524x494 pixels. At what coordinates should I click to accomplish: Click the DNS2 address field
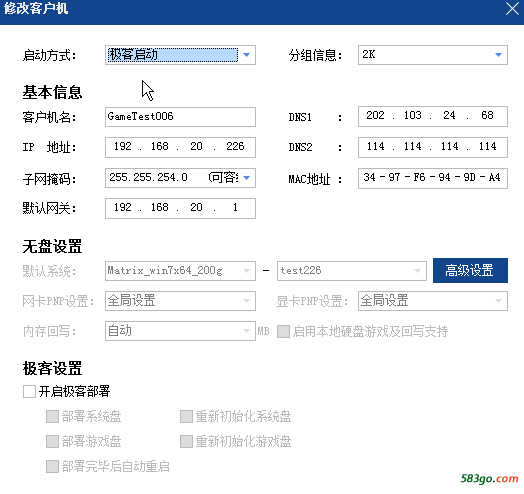[433, 147]
